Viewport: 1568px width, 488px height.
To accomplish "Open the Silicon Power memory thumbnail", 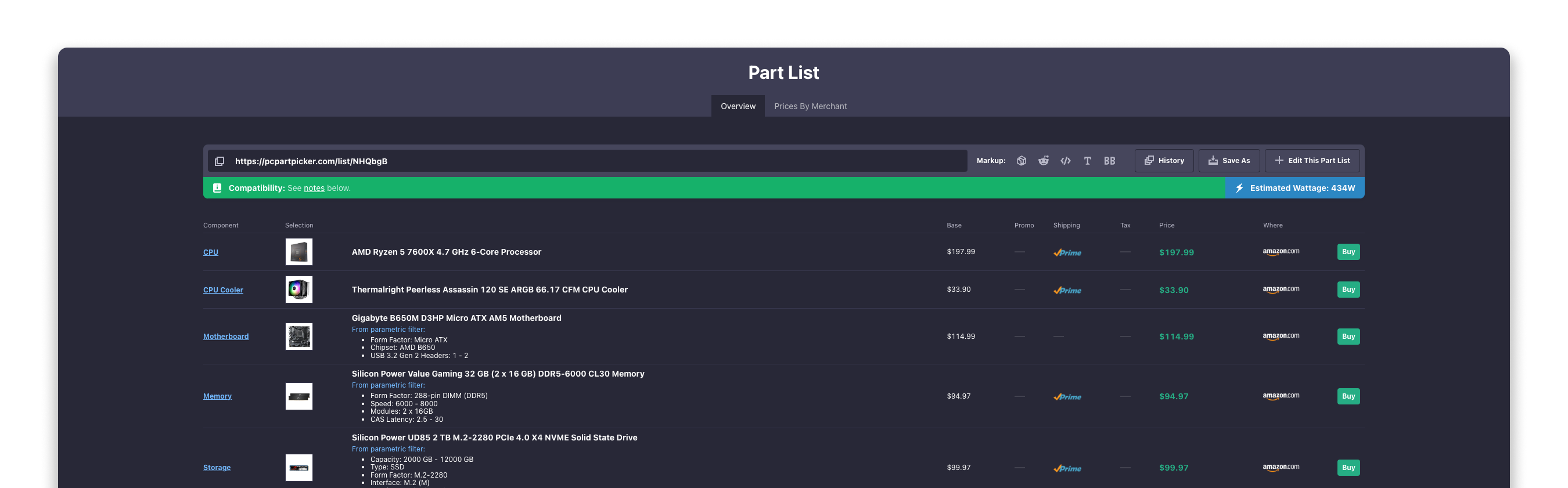I will coord(299,396).
